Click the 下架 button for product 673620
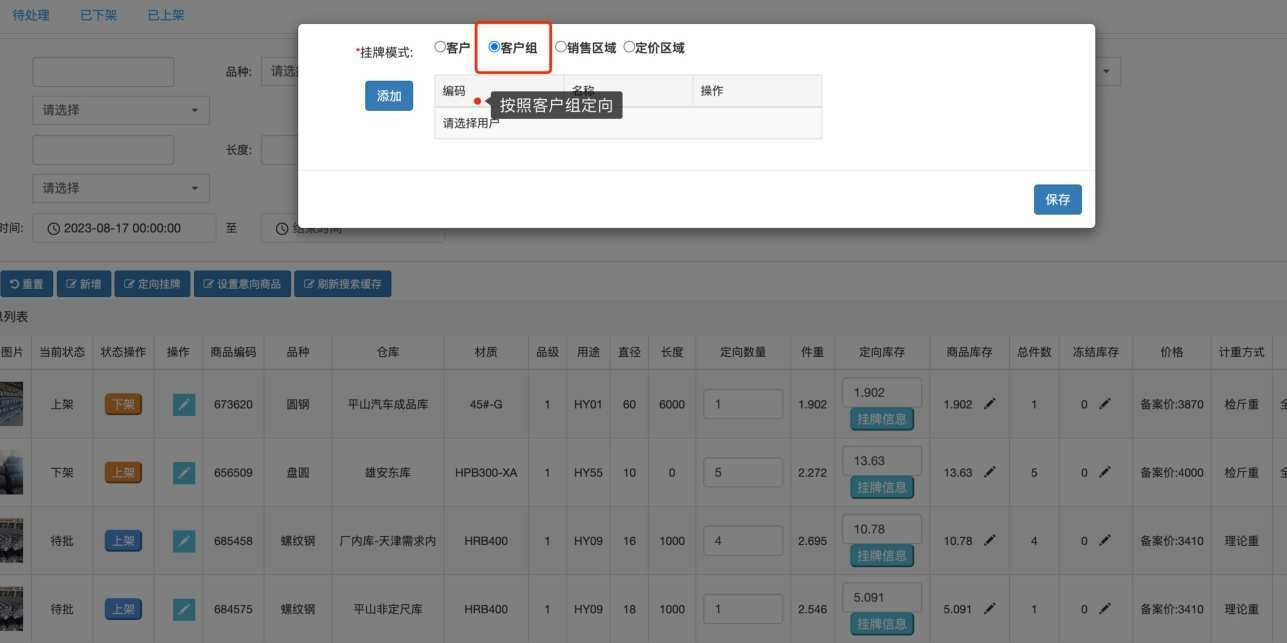This screenshot has height=643, width=1287. tap(123, 405)
